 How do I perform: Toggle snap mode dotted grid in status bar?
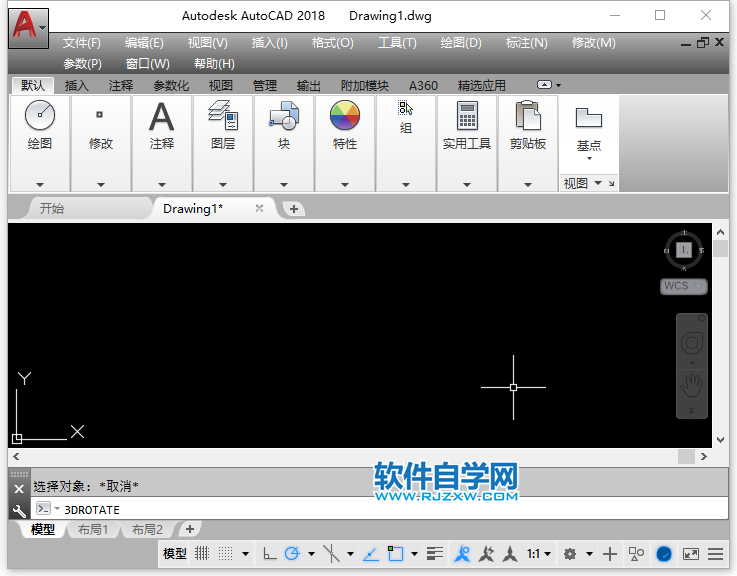tap(226, 553)
